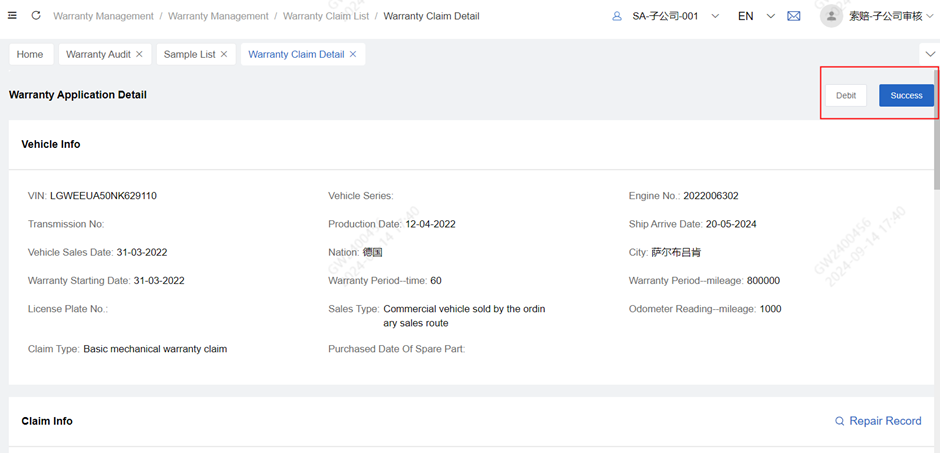The height and width of the screenshot is (453, 940).
Task: Click the Warranty Starting Date value
Action: (x=159, y=280)
